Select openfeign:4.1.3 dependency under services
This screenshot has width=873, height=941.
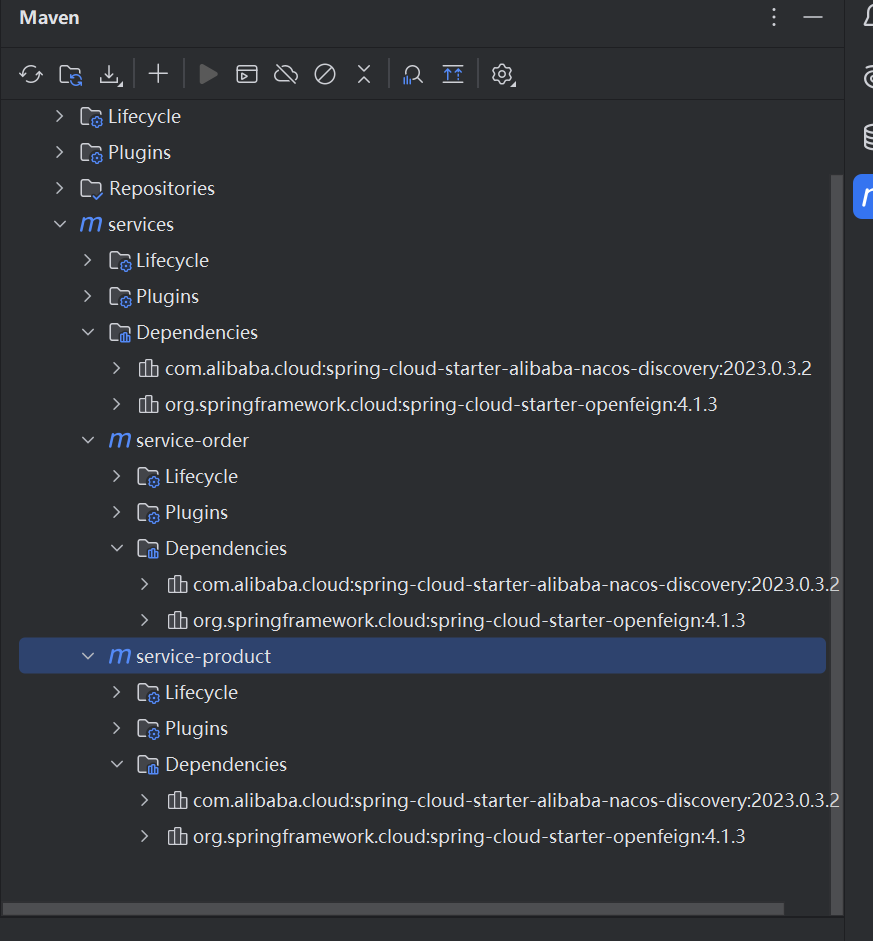(x=441, y=404)
